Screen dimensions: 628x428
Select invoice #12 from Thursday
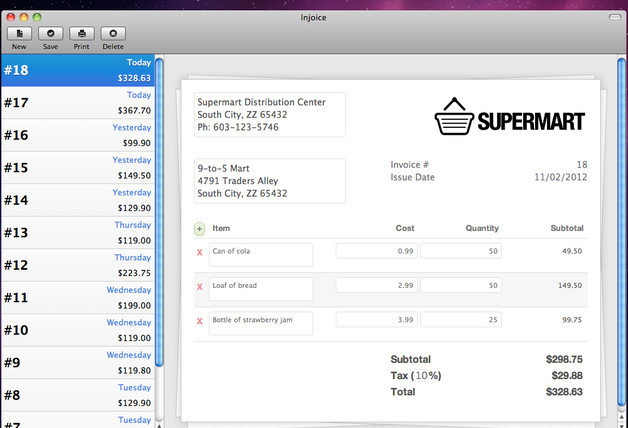point(77,265)
